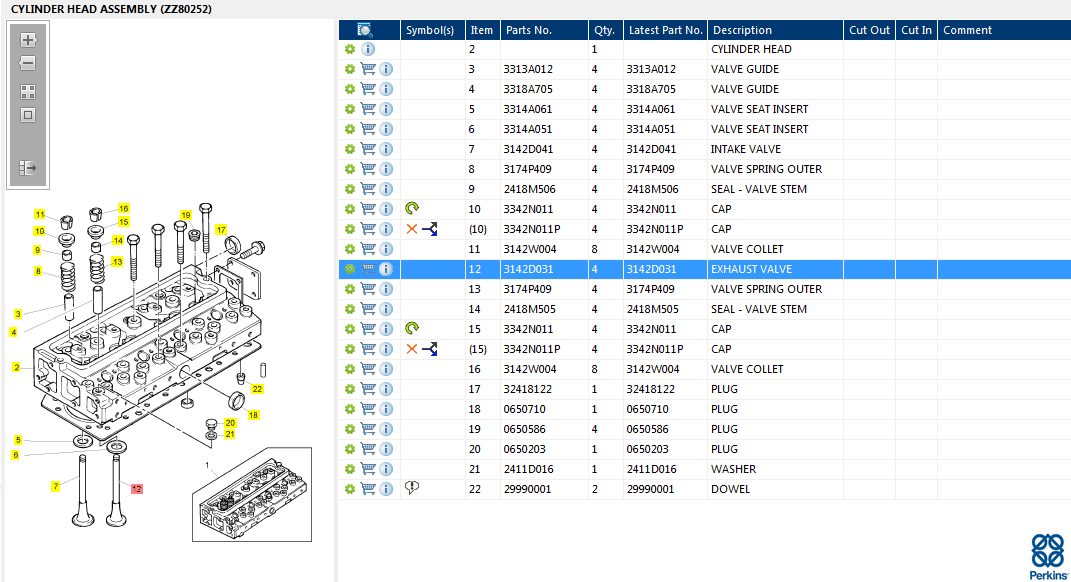Viewport: 1071px width, 582px height.
Task: Click VALVE SPRING OUTER description in item 8
Action: click(x=766, y=169)
